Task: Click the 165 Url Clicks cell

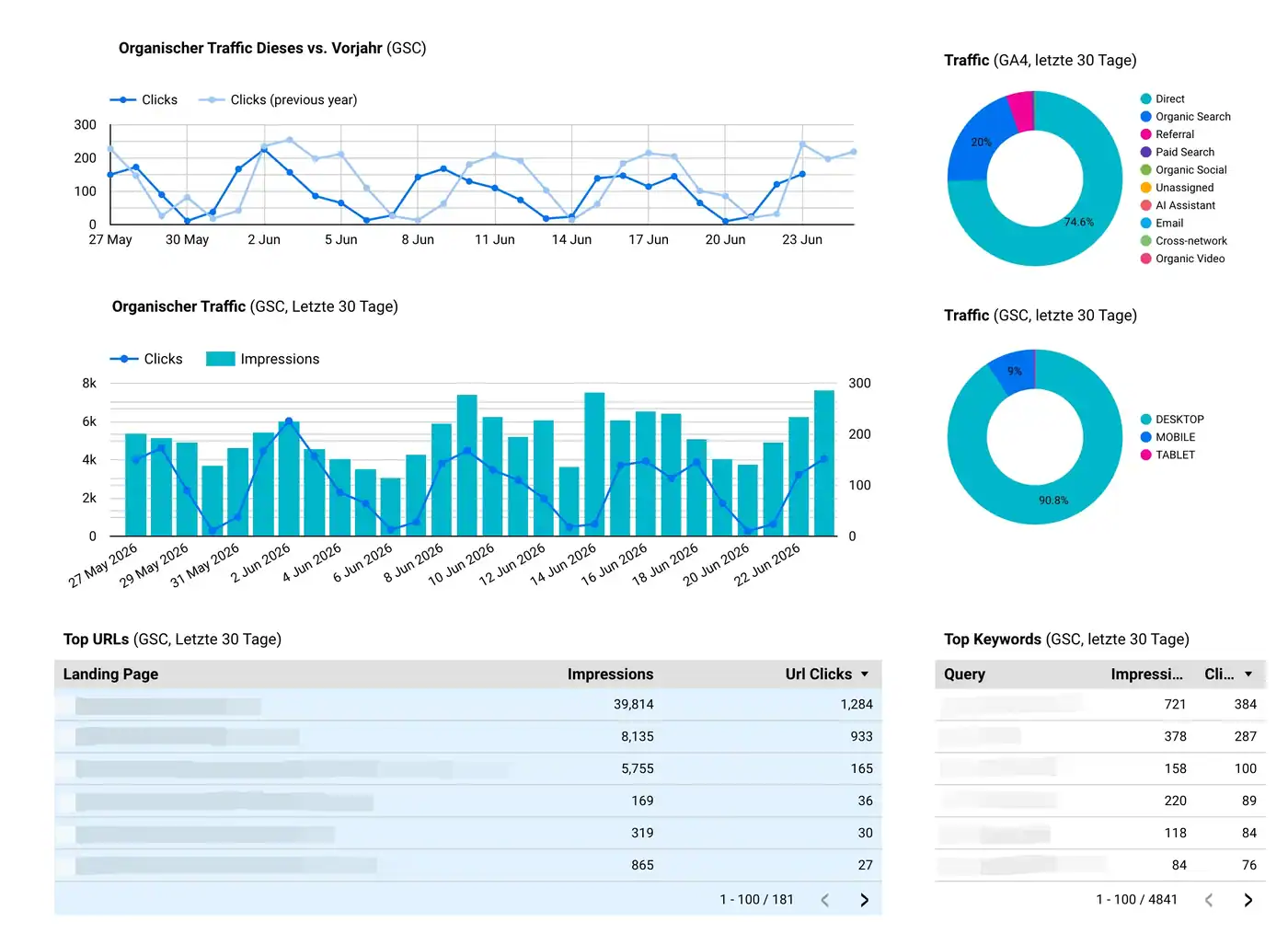Action: coord(861,769)
